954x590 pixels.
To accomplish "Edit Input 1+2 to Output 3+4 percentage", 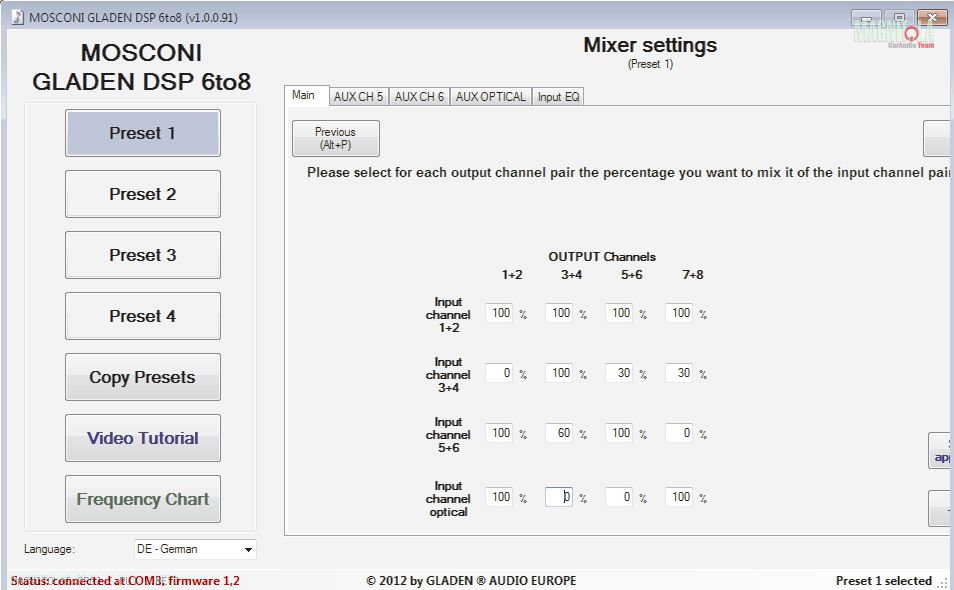I will 559,313.
